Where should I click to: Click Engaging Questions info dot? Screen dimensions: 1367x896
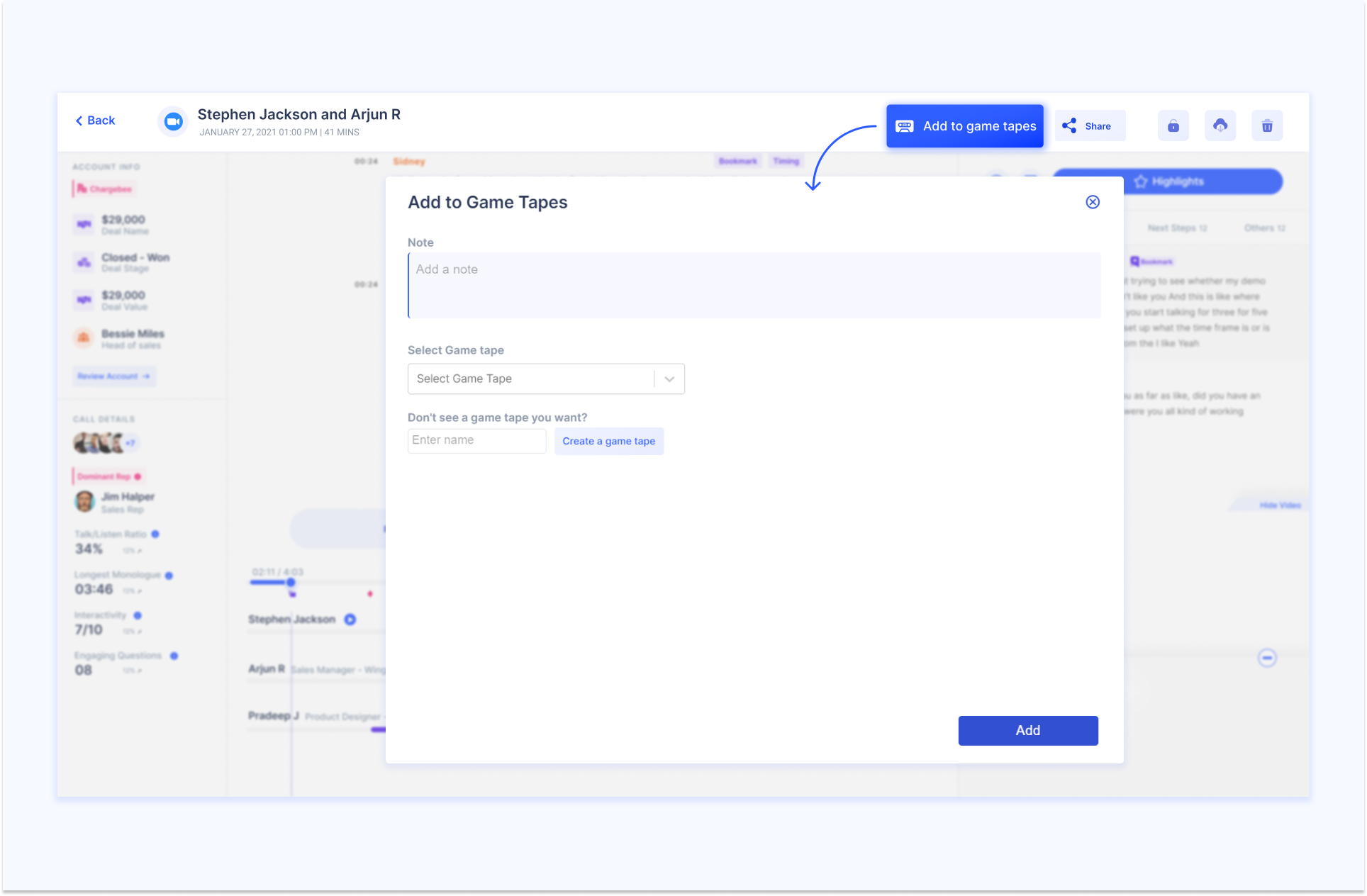point(174,656)
